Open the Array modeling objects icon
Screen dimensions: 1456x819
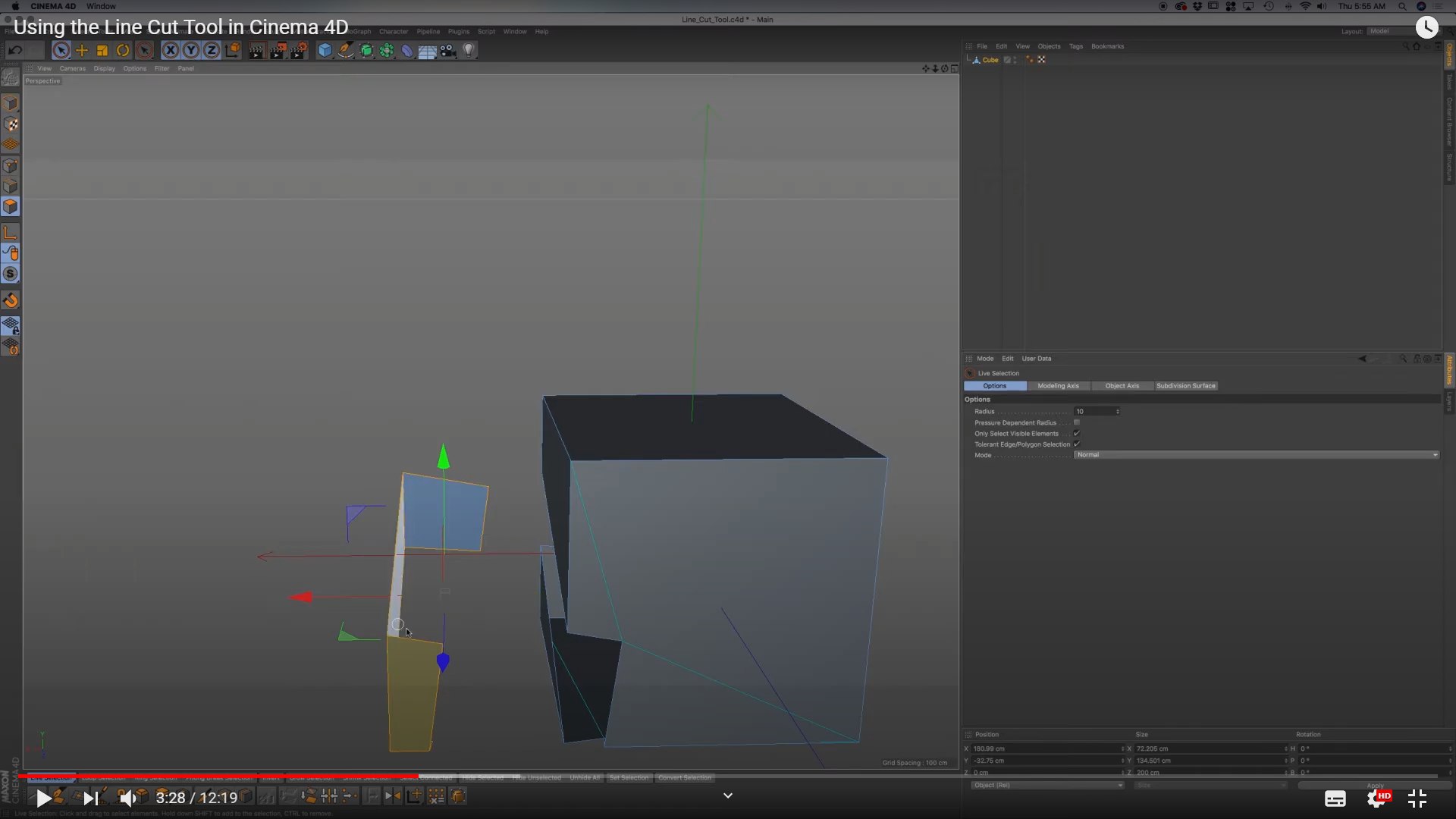387,50
